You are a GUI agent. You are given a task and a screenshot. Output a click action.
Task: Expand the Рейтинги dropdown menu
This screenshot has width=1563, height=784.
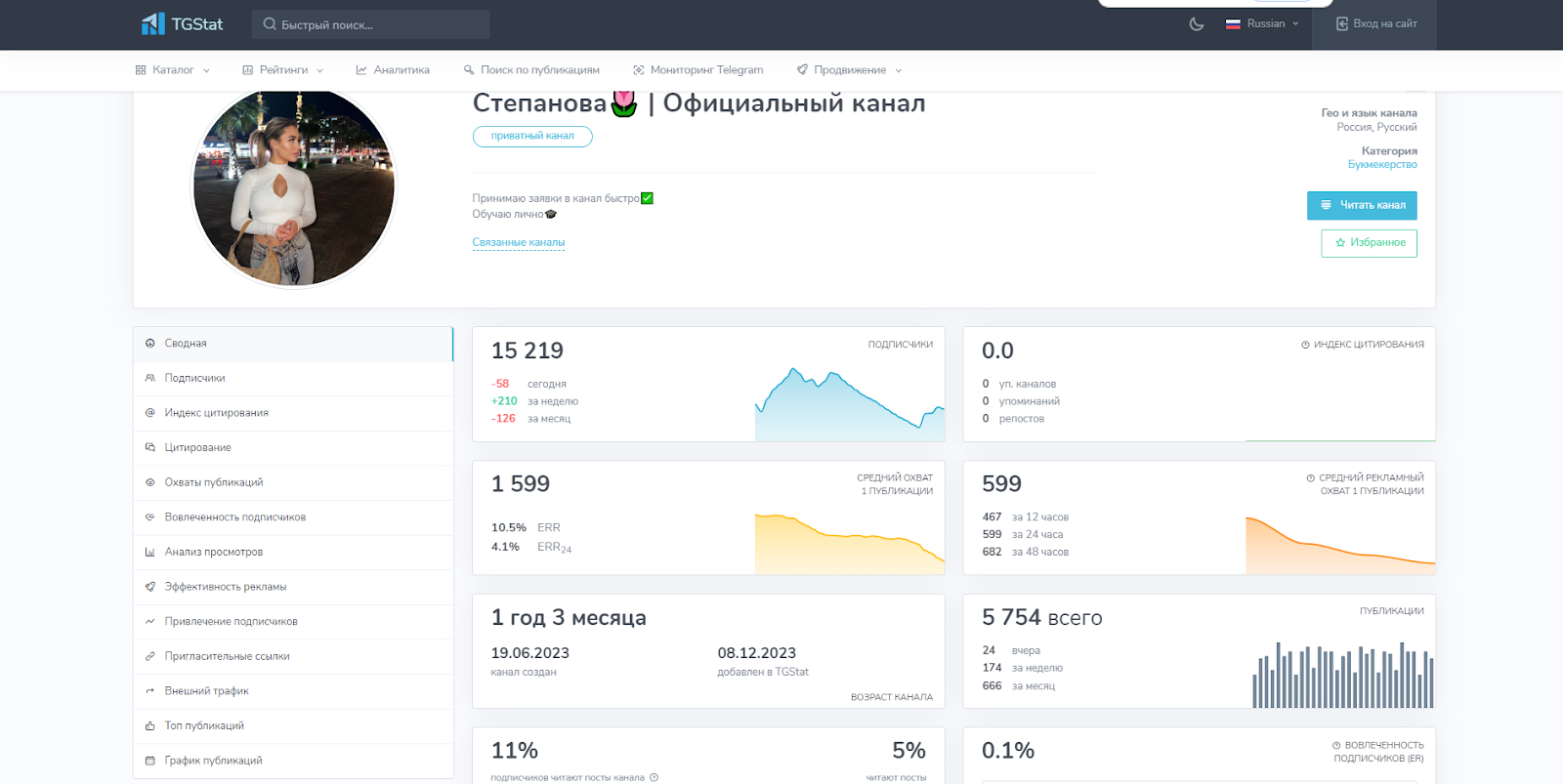[283, 70]
